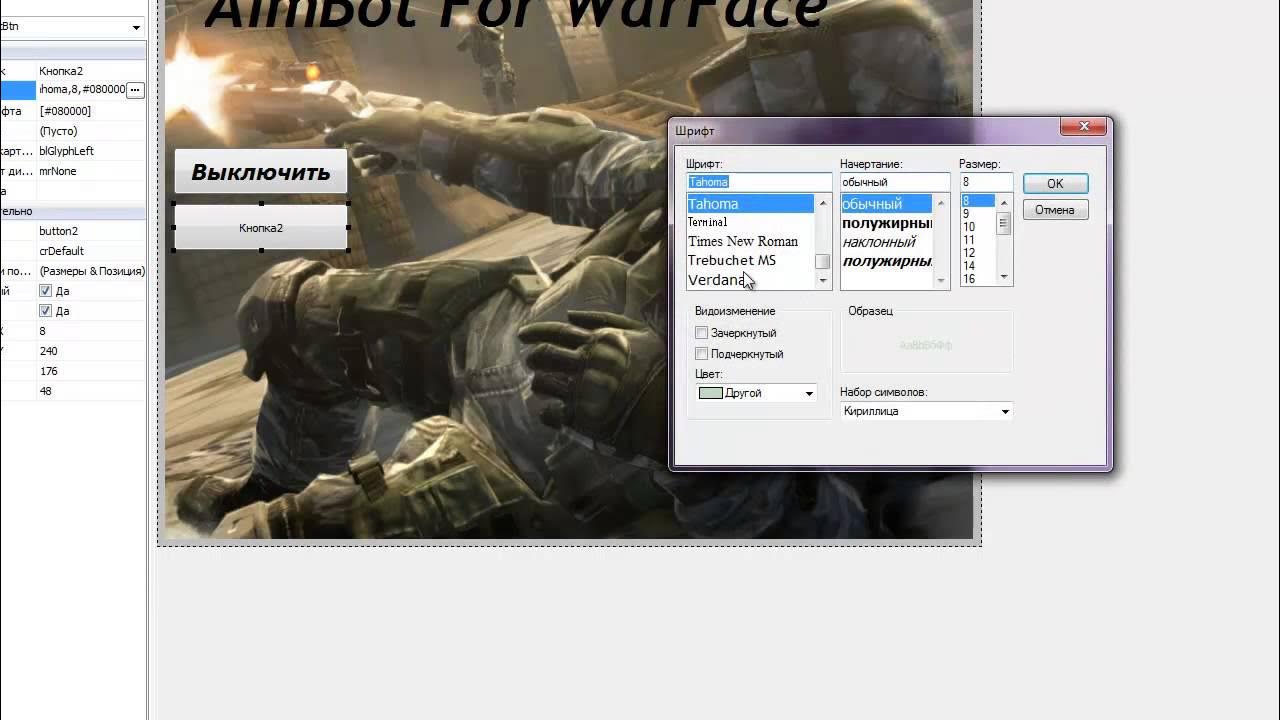Select size 9 in the size list
The height and width of the screenshot is (720, 1280).
coord(977,214)
